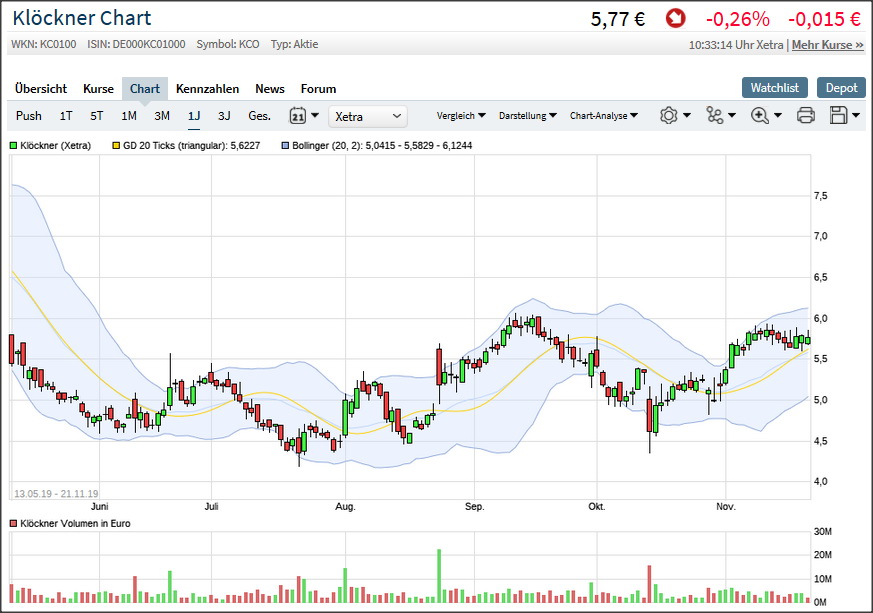Go to the Forum tab
Image resolution: width=873 pixels, height=613 pixels.
318,89
